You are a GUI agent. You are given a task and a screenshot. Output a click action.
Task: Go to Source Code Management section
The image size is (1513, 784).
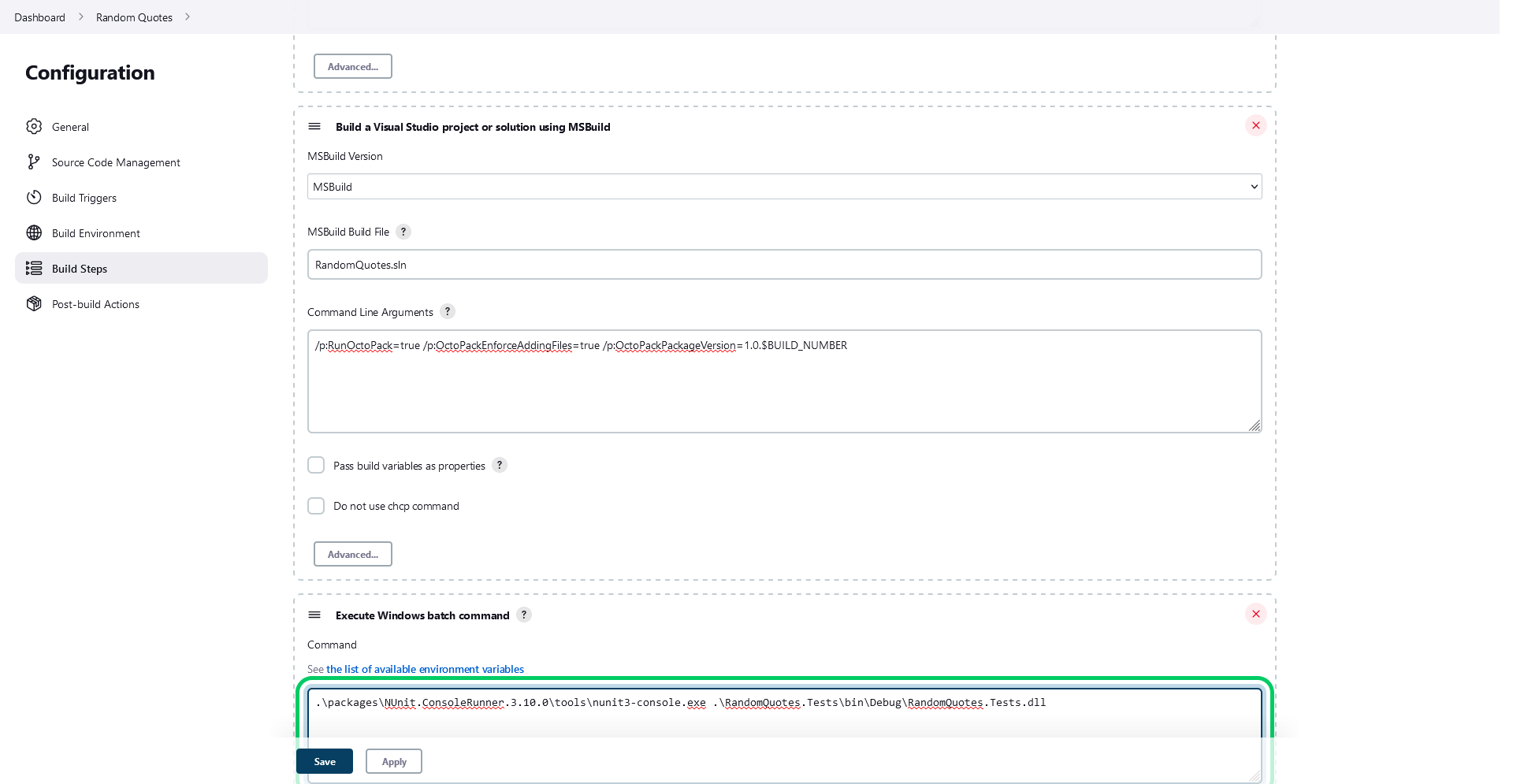141,162
